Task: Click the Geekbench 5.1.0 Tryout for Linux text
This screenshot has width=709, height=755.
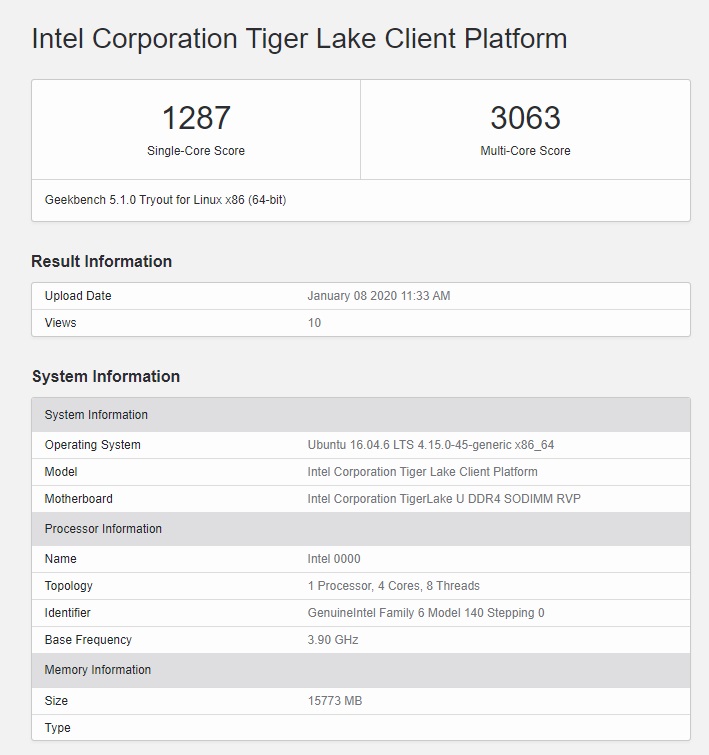Action: (x=165, y=200)
